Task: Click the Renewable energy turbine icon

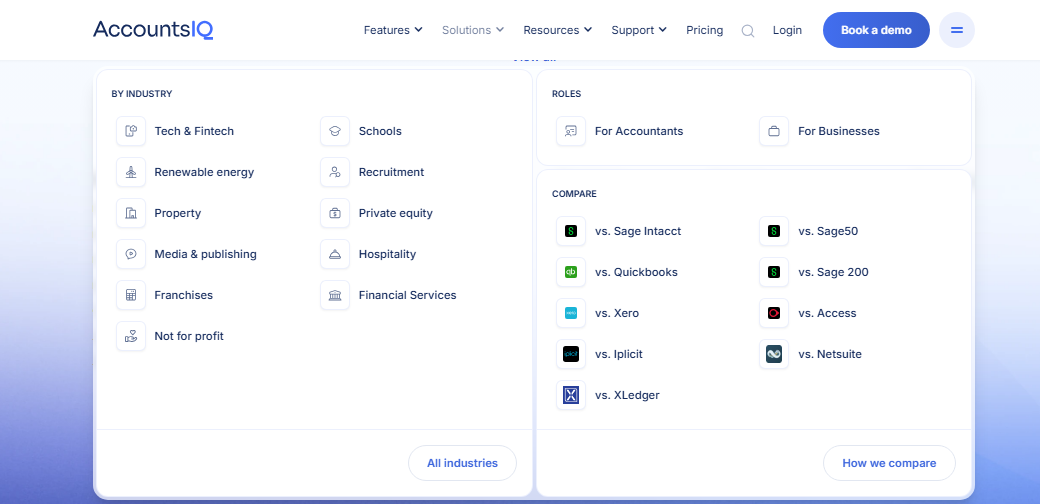Action: [131, 172]
